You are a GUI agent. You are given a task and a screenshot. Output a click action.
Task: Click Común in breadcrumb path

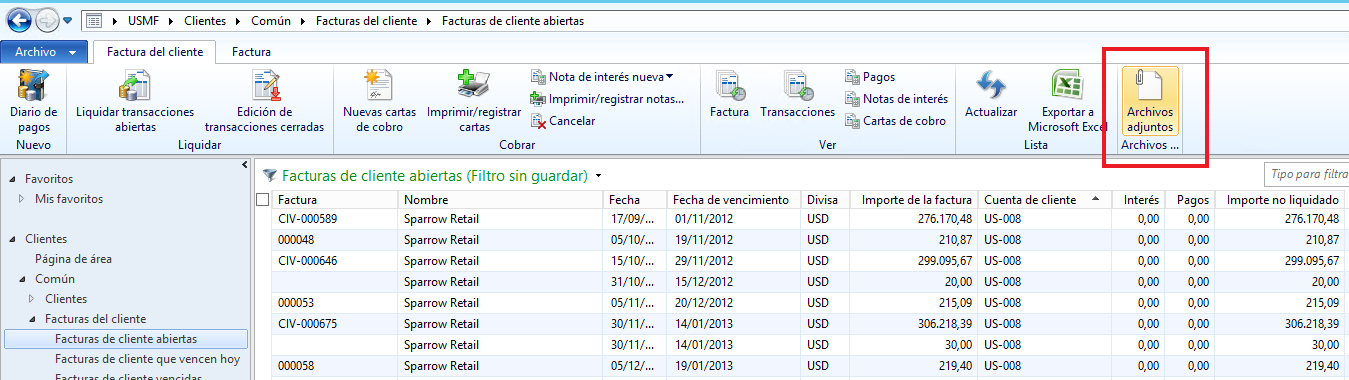[x=270, y=20]
